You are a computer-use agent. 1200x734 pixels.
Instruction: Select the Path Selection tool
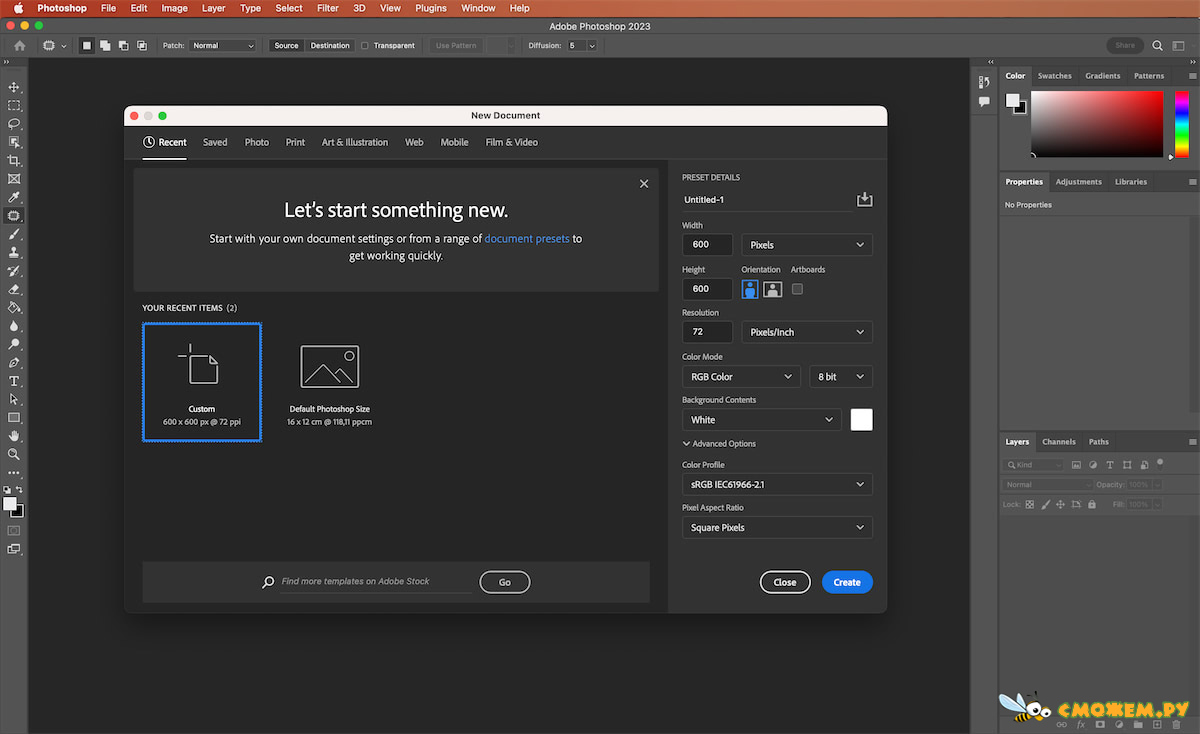click(14, 399)
